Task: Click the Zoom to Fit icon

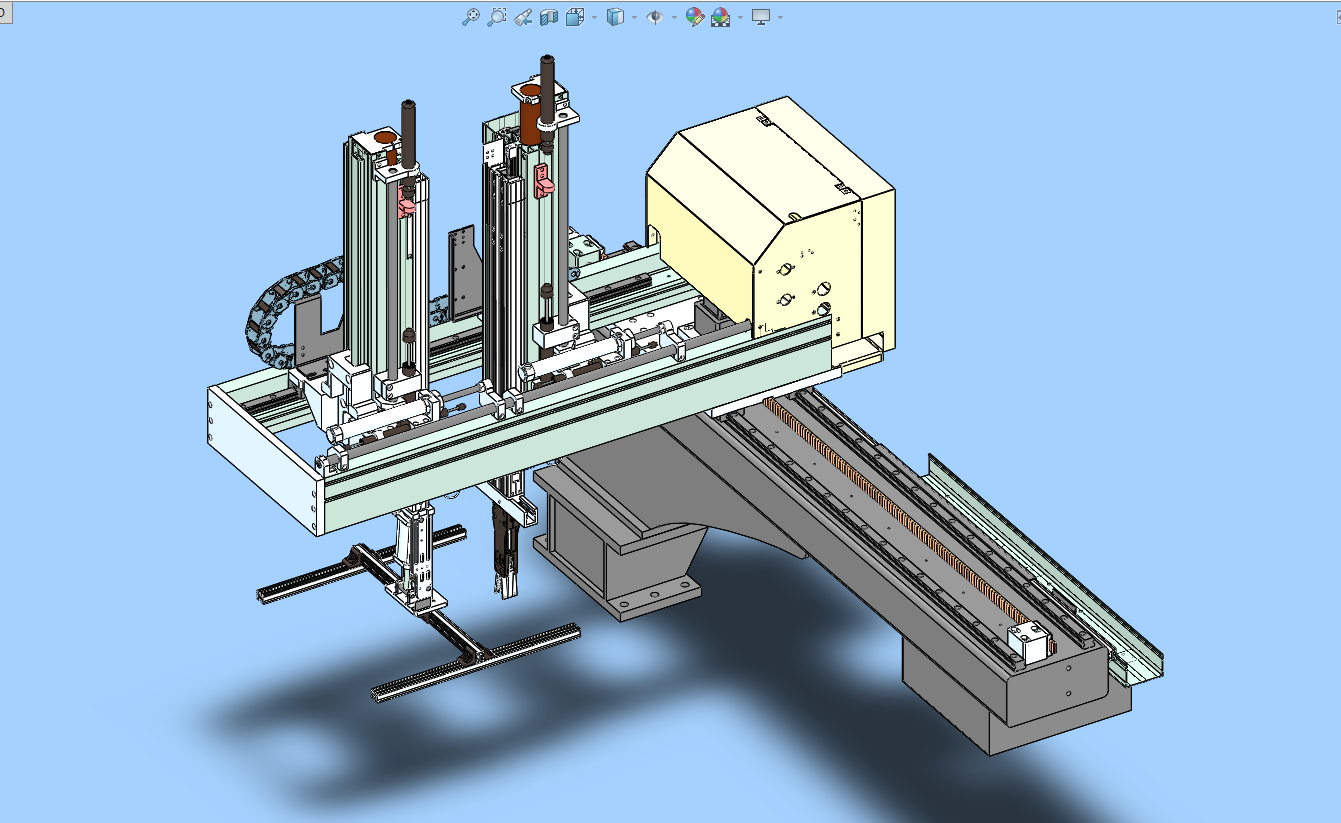Action: [x=471, y=17]
